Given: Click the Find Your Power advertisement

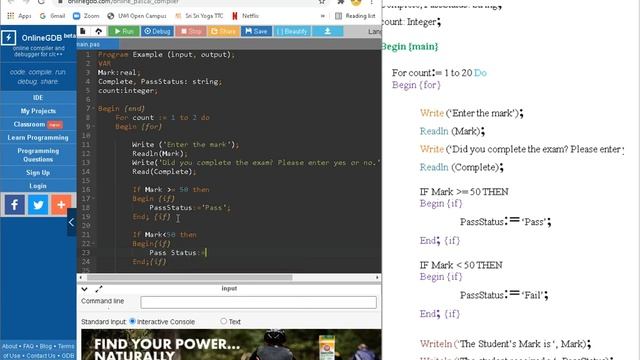Looking at the screenshot, I should point(231,344).
